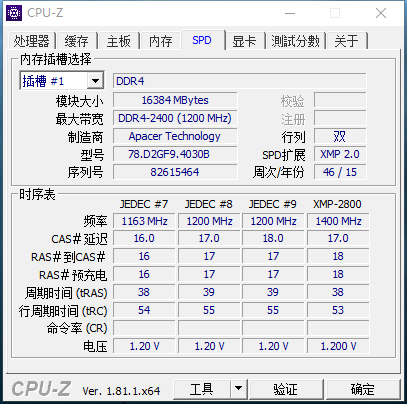Select the 主板 tab
This screenshot has height=404, width=407.
click(118, 41)
